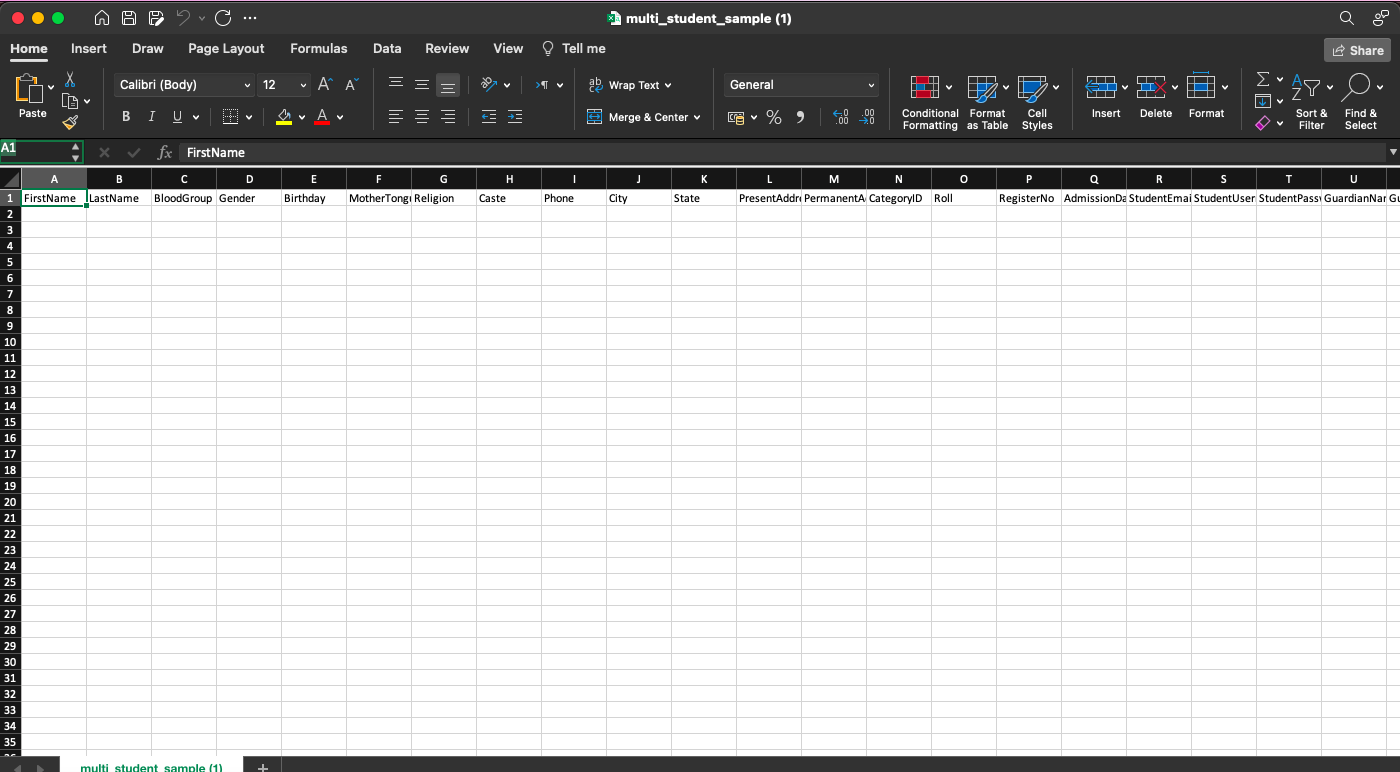
Task: Click the Increase Font Size icon
Action: pyautogui.click(x=325, y=85)
